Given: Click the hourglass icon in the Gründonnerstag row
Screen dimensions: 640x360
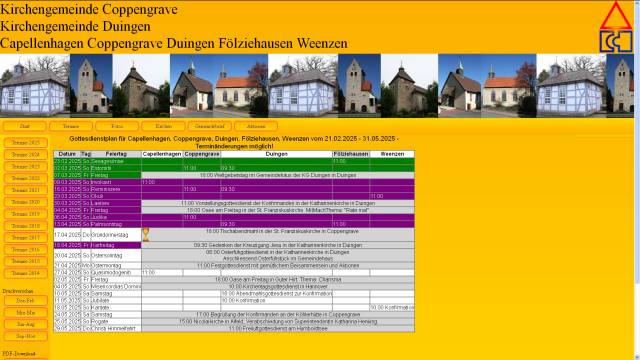Looking at the screenshot, I should (145, 235).
